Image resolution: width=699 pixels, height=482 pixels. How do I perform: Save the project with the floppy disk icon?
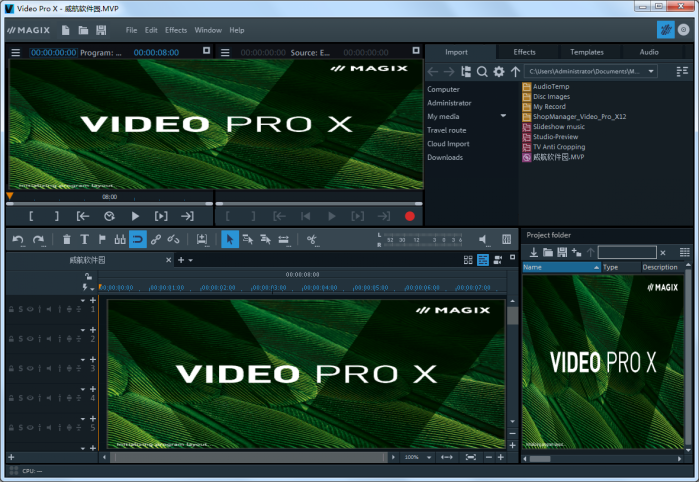coord(101,30)
